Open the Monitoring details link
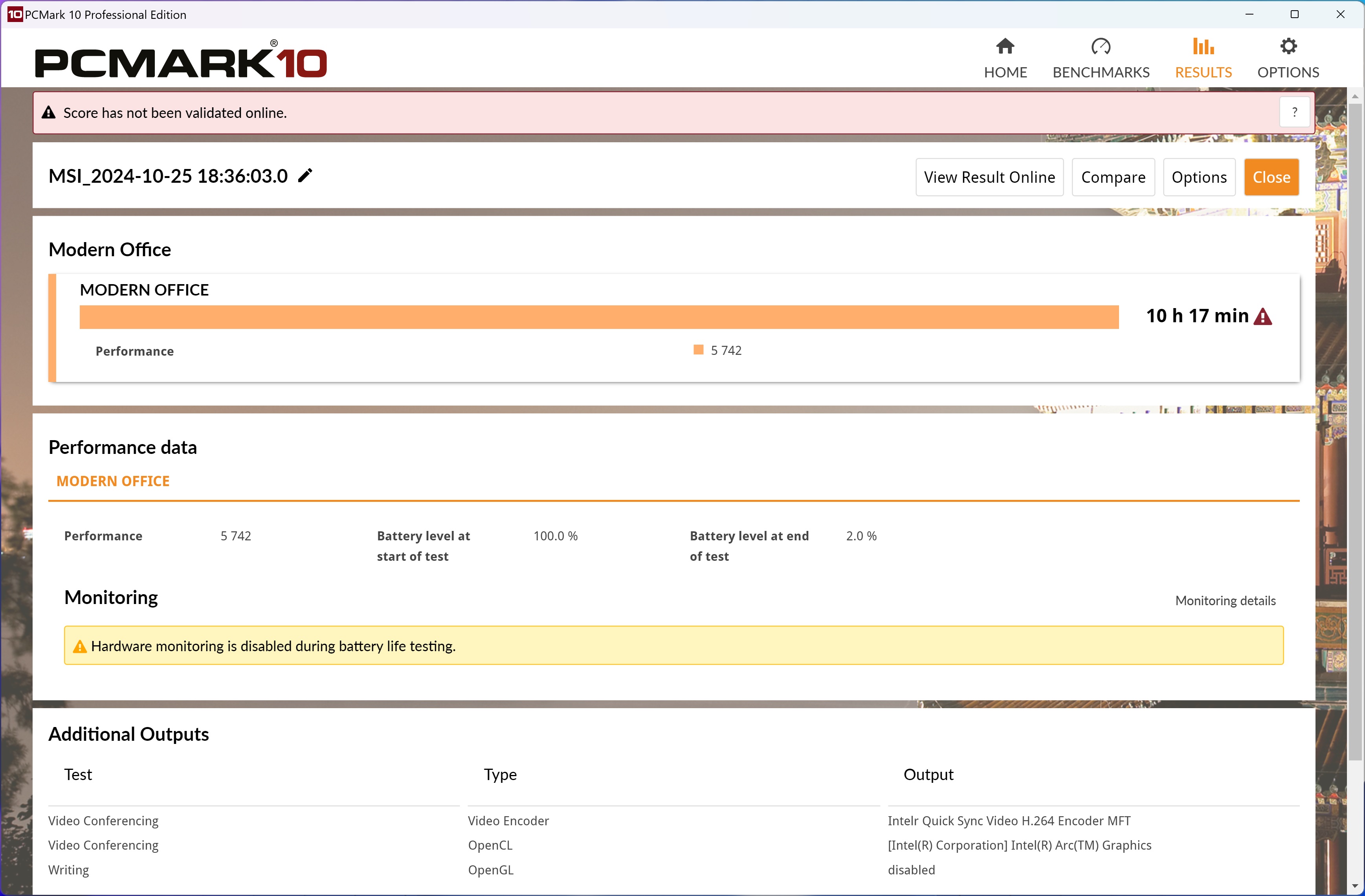This screenshot has width=1365, height=896. [1225, 600]
